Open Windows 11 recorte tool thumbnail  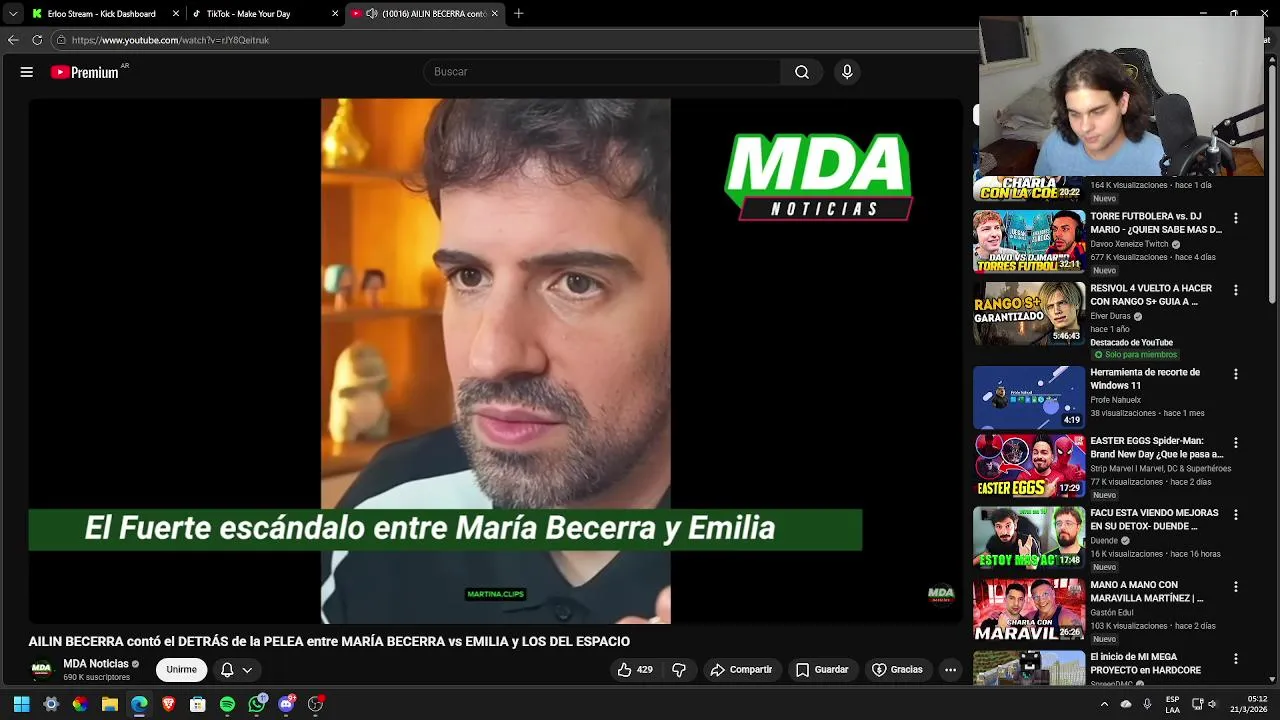point(1029,397)
